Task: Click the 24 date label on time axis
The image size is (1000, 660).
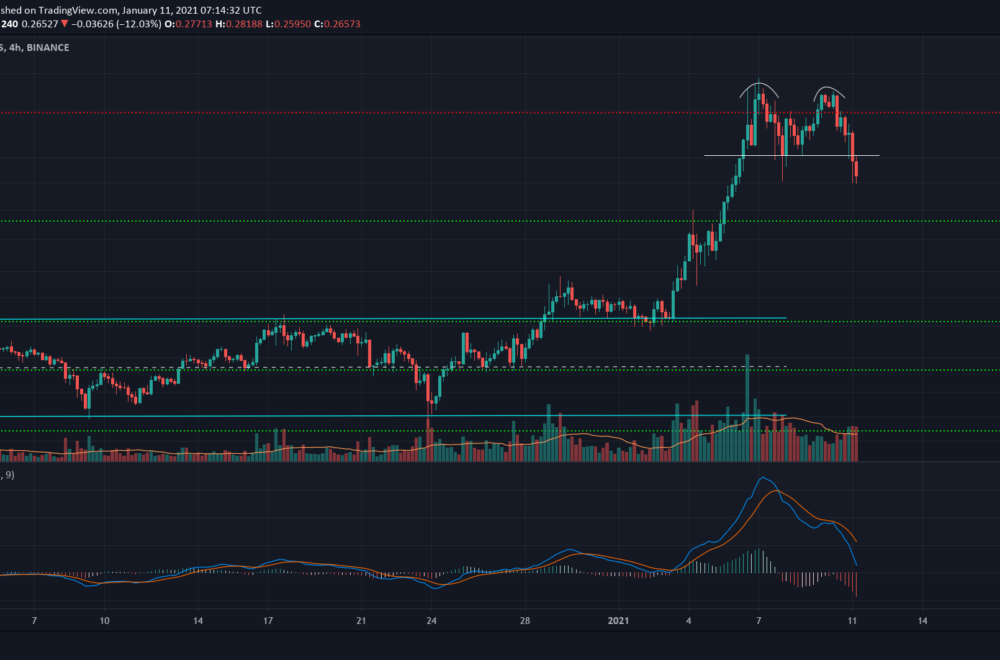Action: (x=432, y=620)
